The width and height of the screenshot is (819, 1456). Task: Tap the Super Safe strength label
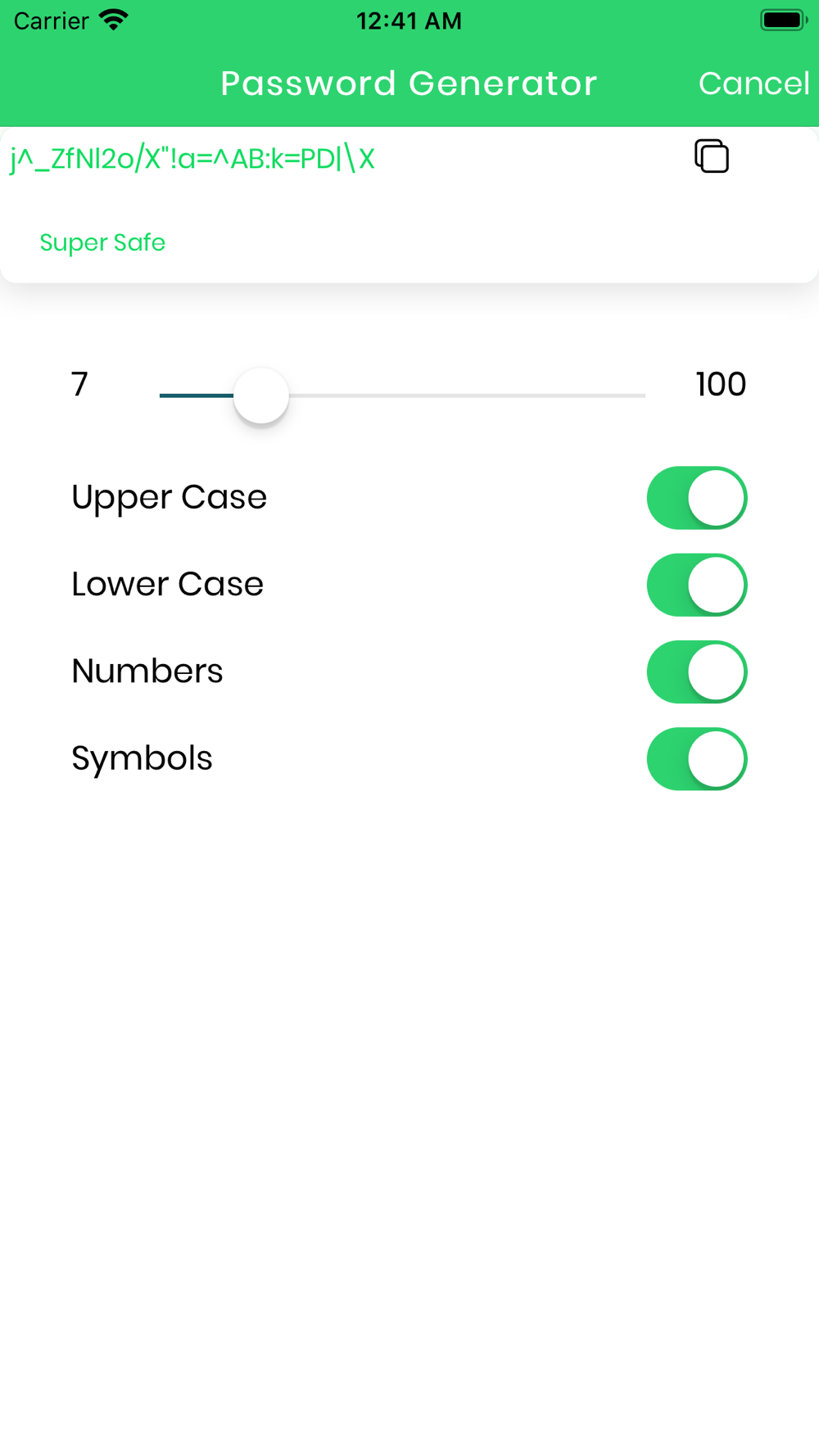(102, 242)
